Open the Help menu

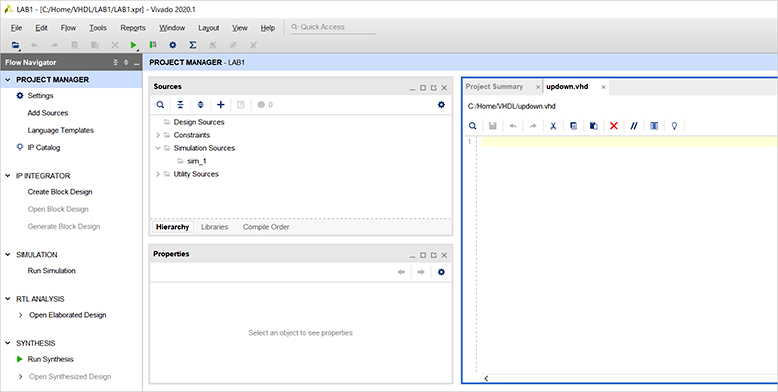pos(267,28)
